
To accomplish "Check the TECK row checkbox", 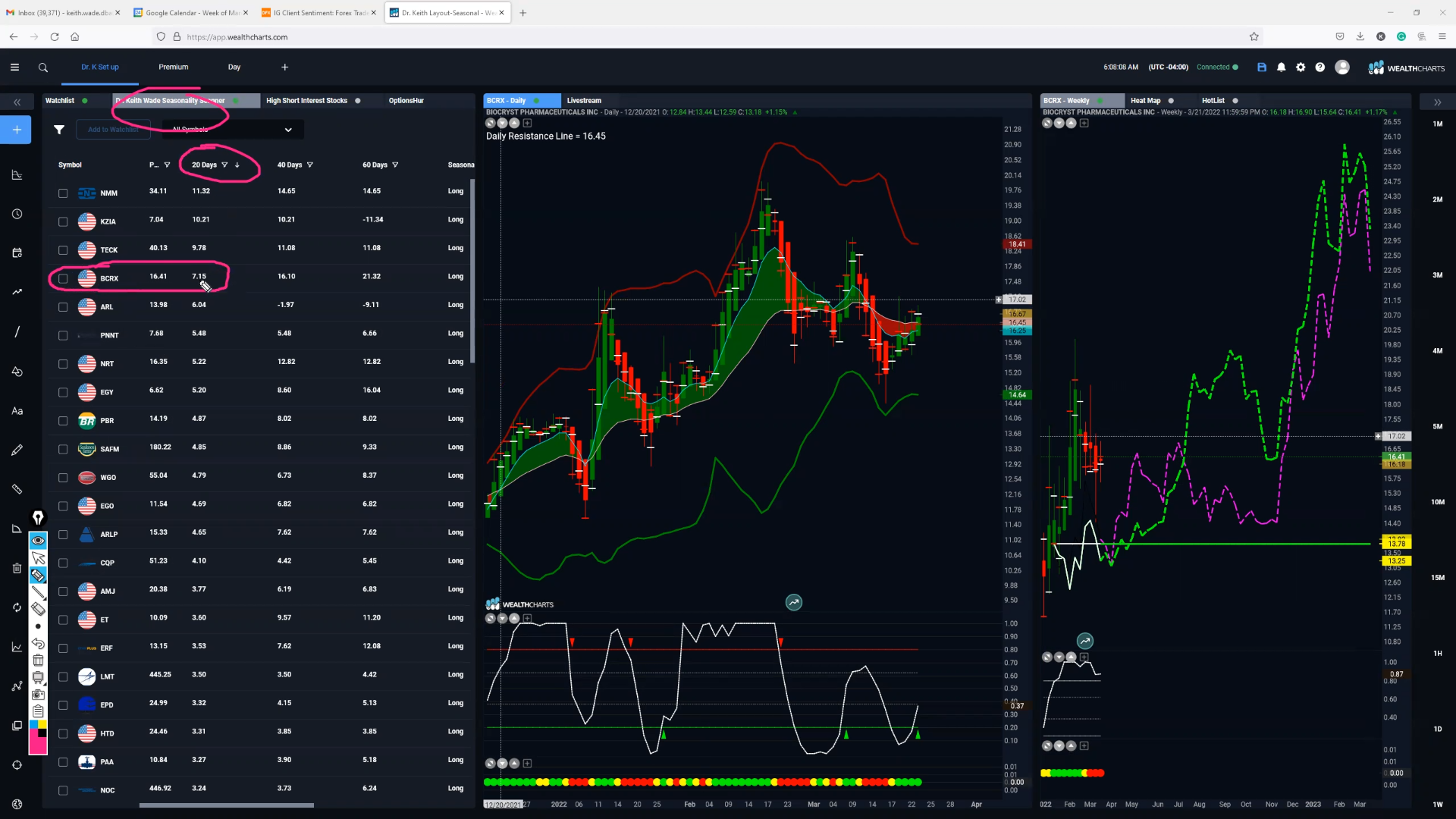I will pyautogui.click(x=63, y=250).
